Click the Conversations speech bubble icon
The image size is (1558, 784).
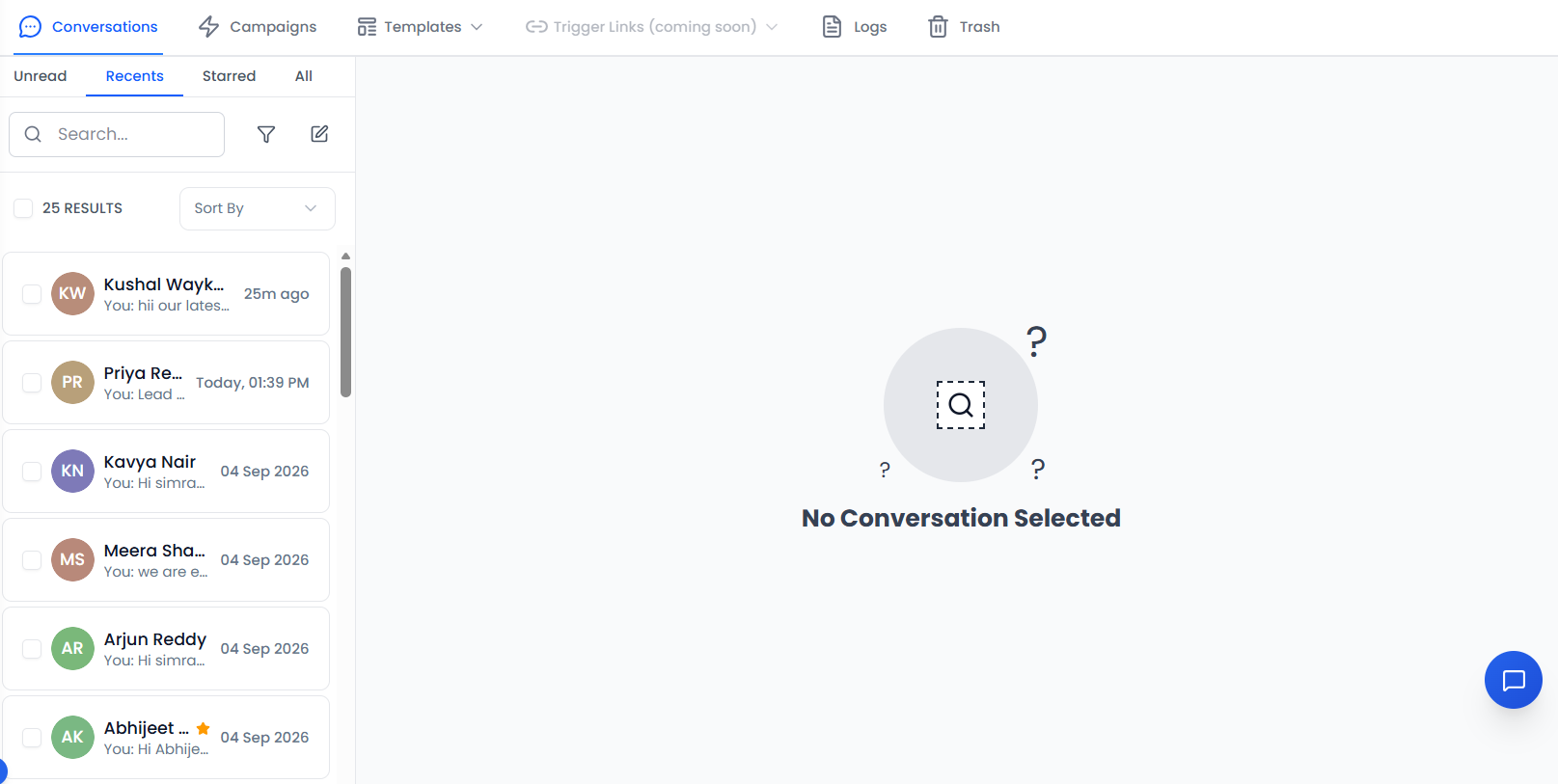click(31, 27)
